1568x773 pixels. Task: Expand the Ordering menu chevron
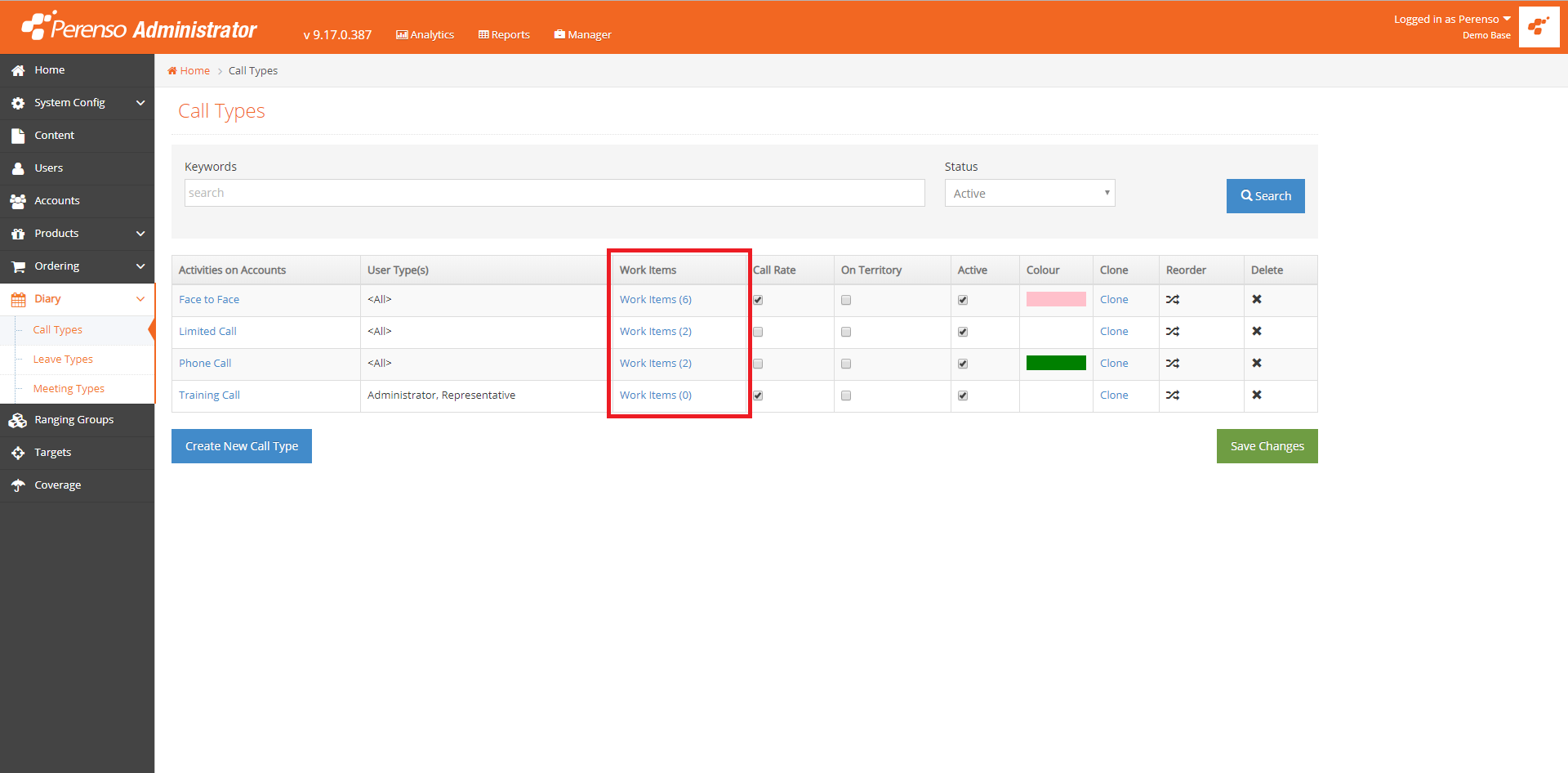[x=140, y=266]
